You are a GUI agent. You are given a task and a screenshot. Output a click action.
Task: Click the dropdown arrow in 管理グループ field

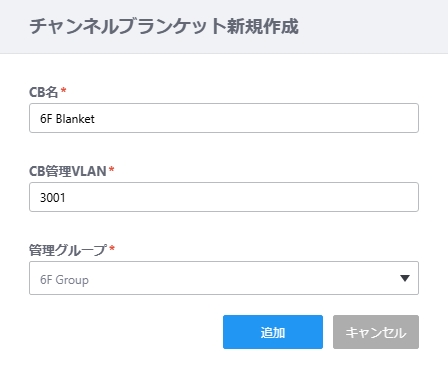(x=405, y=278)
